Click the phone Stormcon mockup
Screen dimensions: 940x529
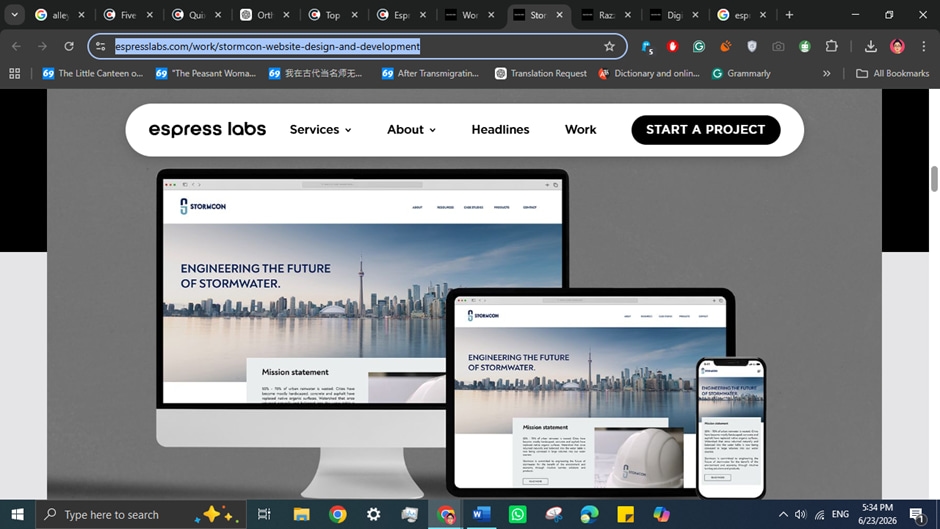tap(731, 428)
